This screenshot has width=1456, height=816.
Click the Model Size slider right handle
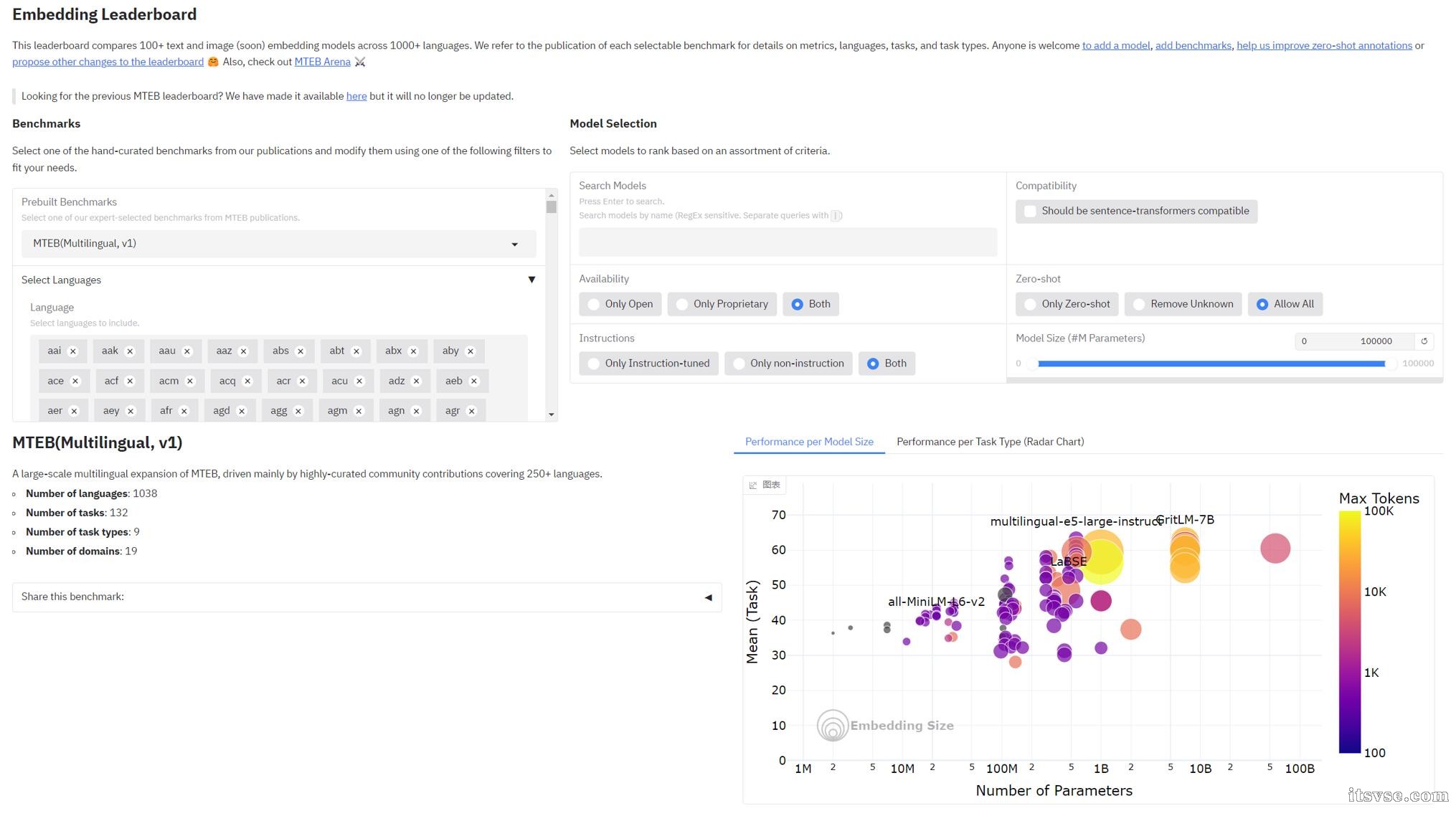click(1391, 364)
